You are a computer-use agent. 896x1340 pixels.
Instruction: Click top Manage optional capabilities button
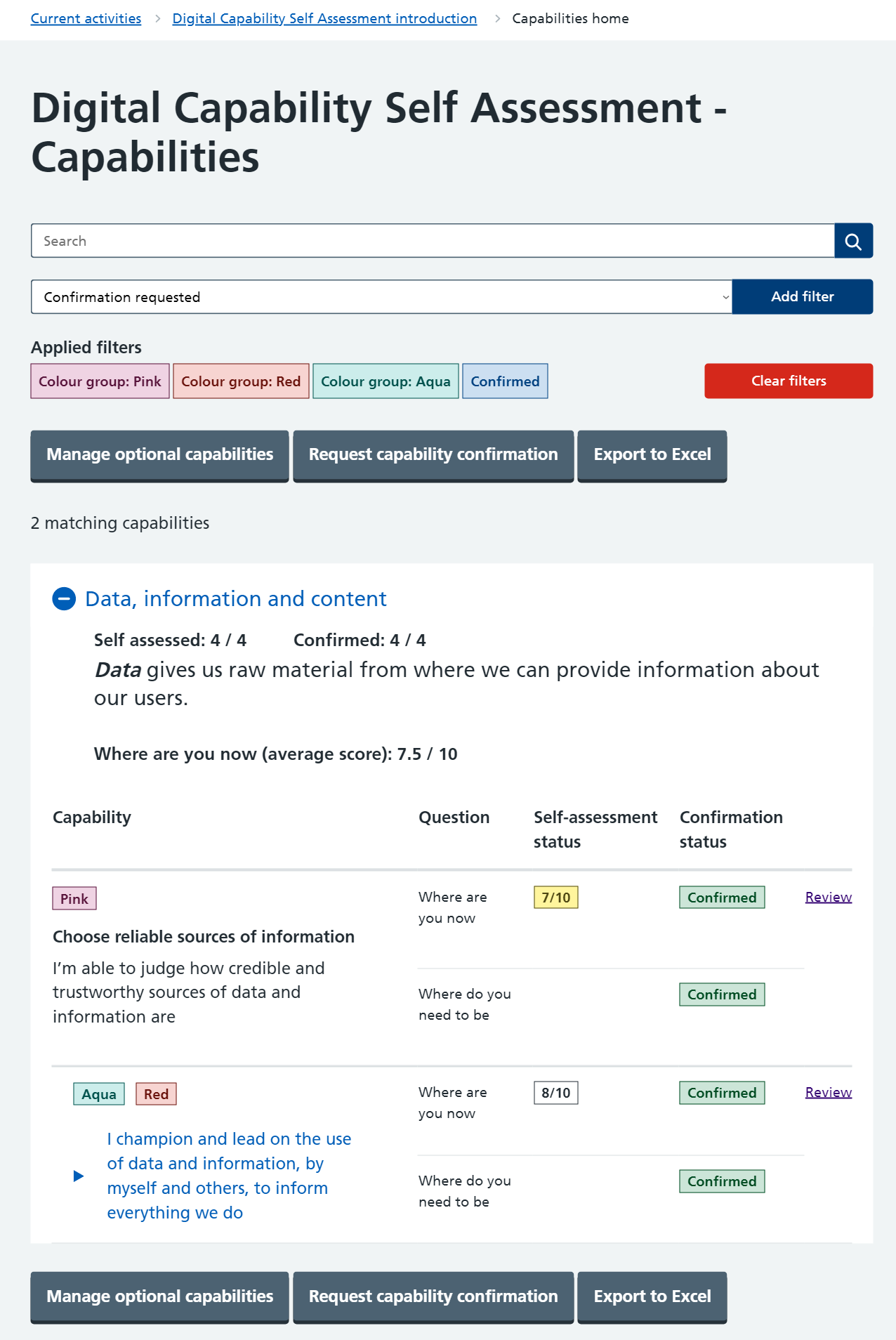click(x=159, y=455)
